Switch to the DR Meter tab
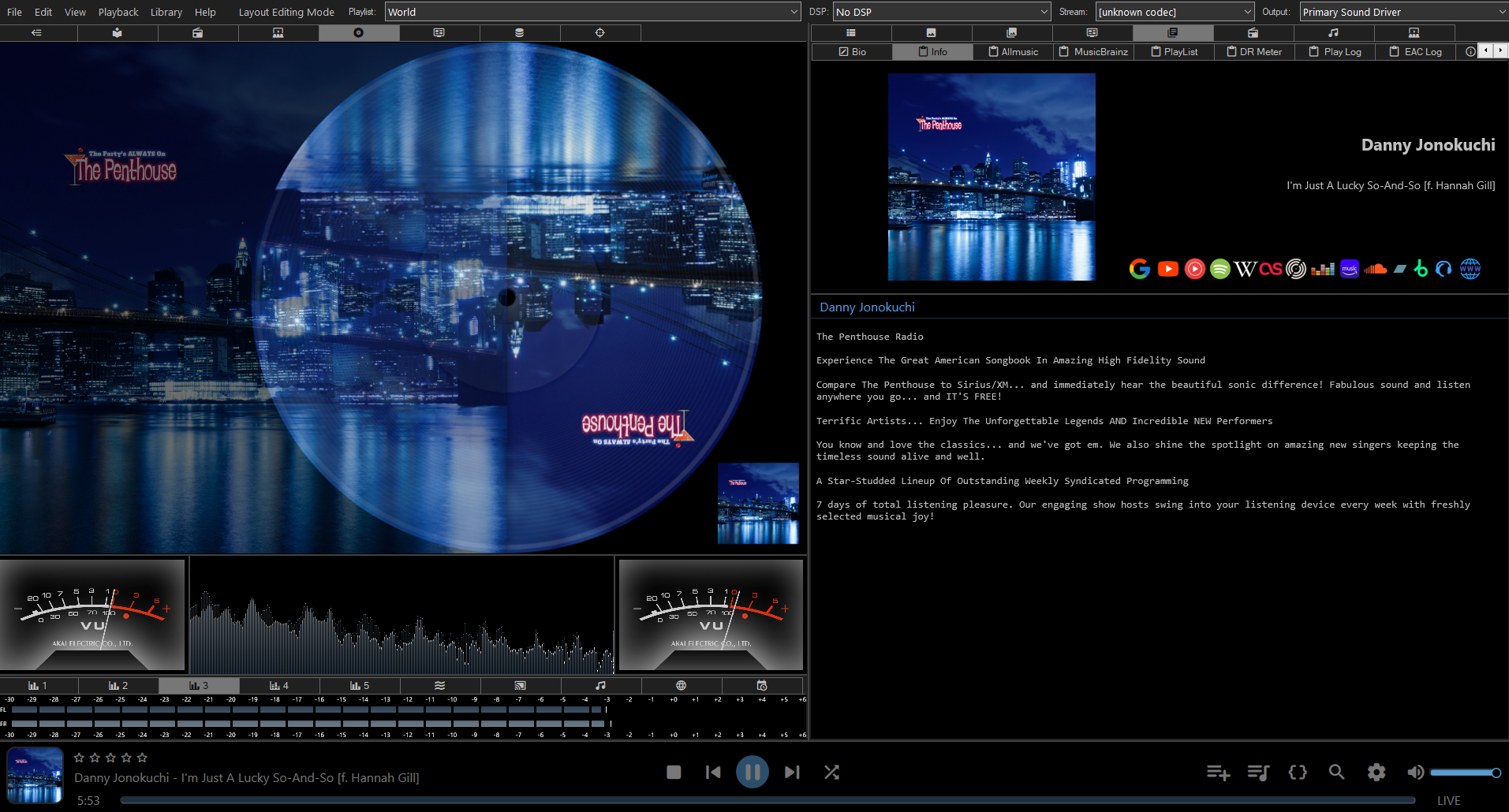Screen dimensions: 1509x812 click(x=1254, y=52)
